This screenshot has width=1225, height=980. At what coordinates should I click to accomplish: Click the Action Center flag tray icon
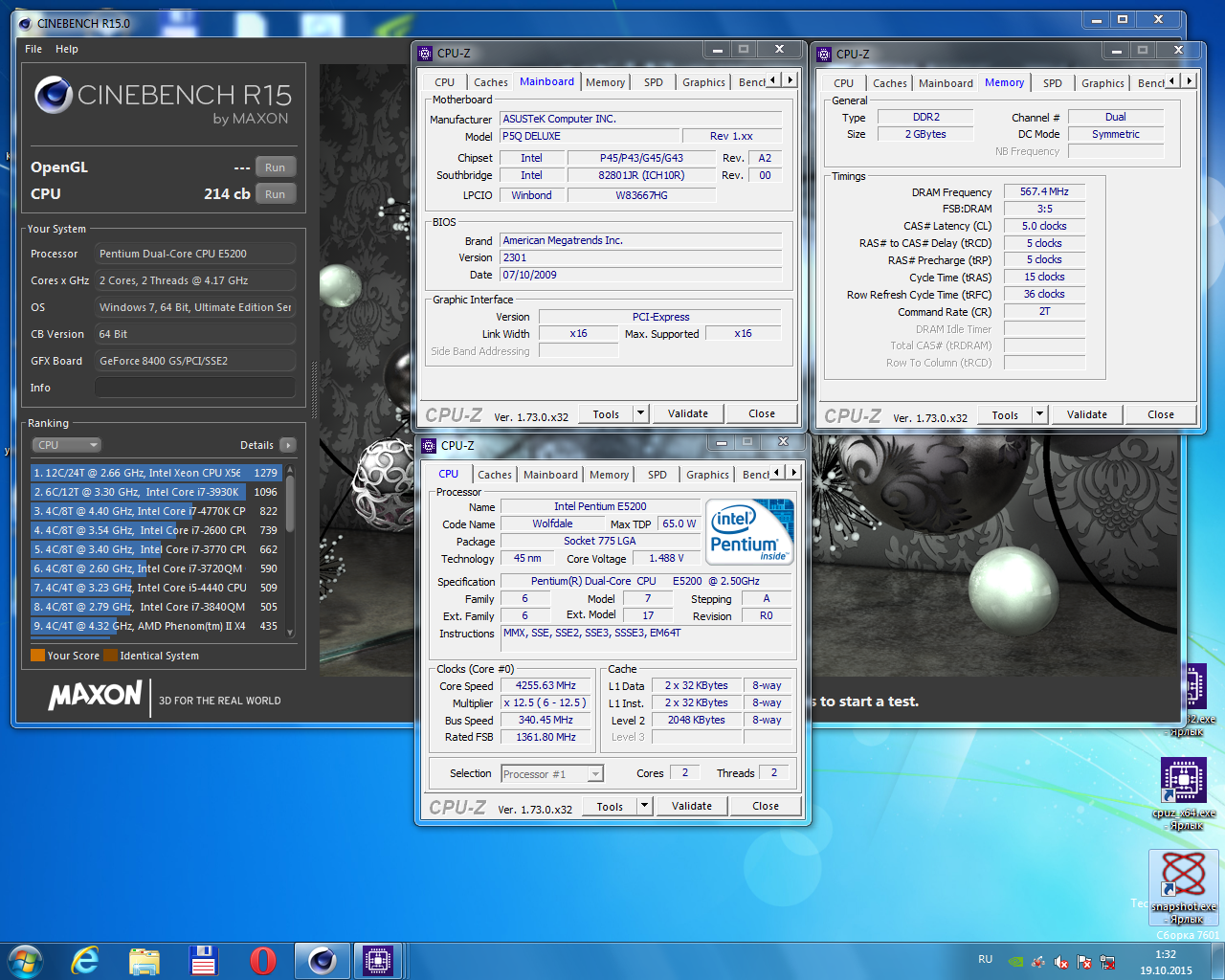coord(1084,962)
